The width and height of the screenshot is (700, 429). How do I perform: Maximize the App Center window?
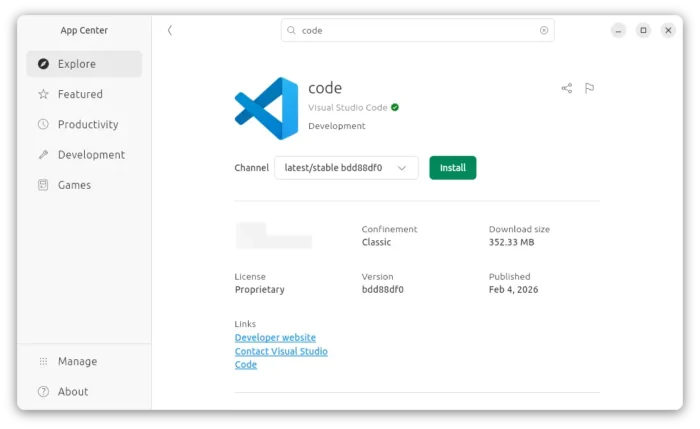(643, 30)
